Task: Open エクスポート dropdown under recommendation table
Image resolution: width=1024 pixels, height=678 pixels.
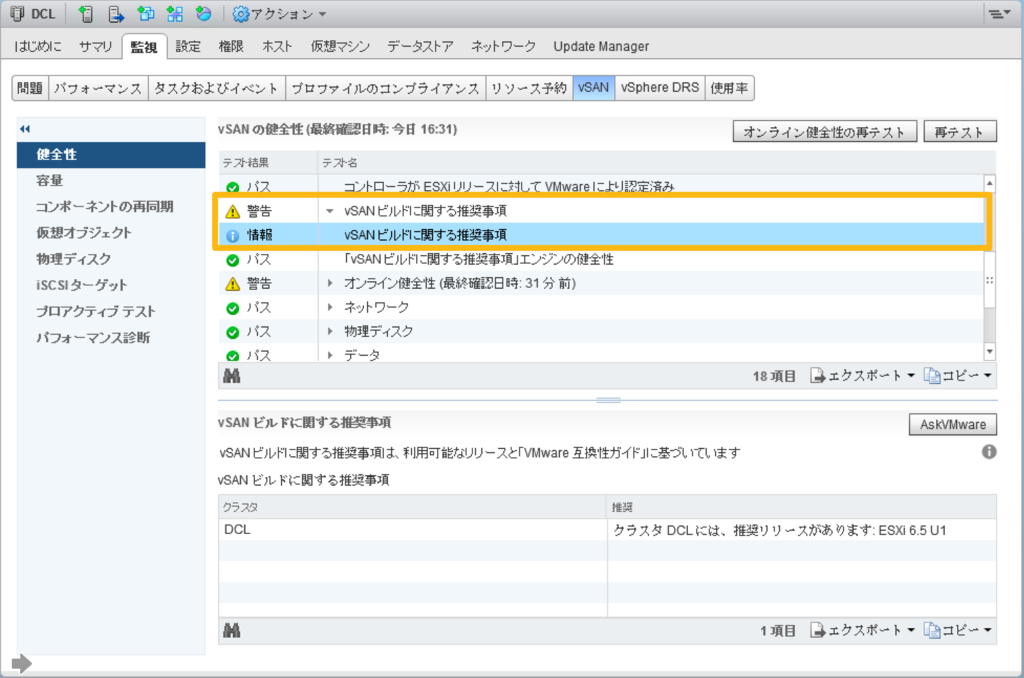Action: pyautogui.click(x=863, y=630)
